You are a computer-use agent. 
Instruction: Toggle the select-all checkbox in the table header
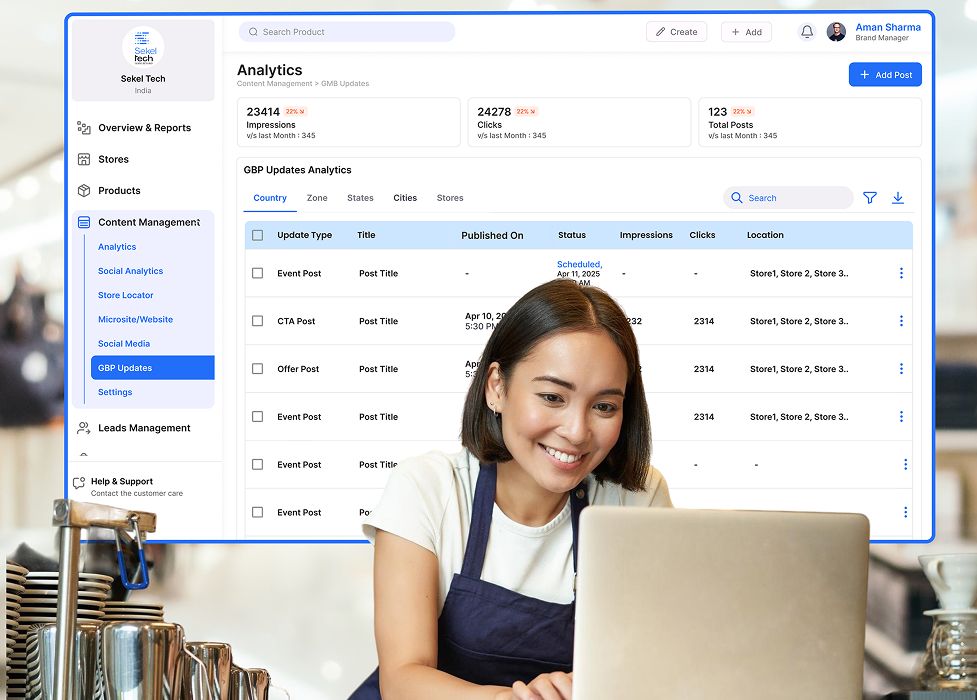[x=257, y=234]
